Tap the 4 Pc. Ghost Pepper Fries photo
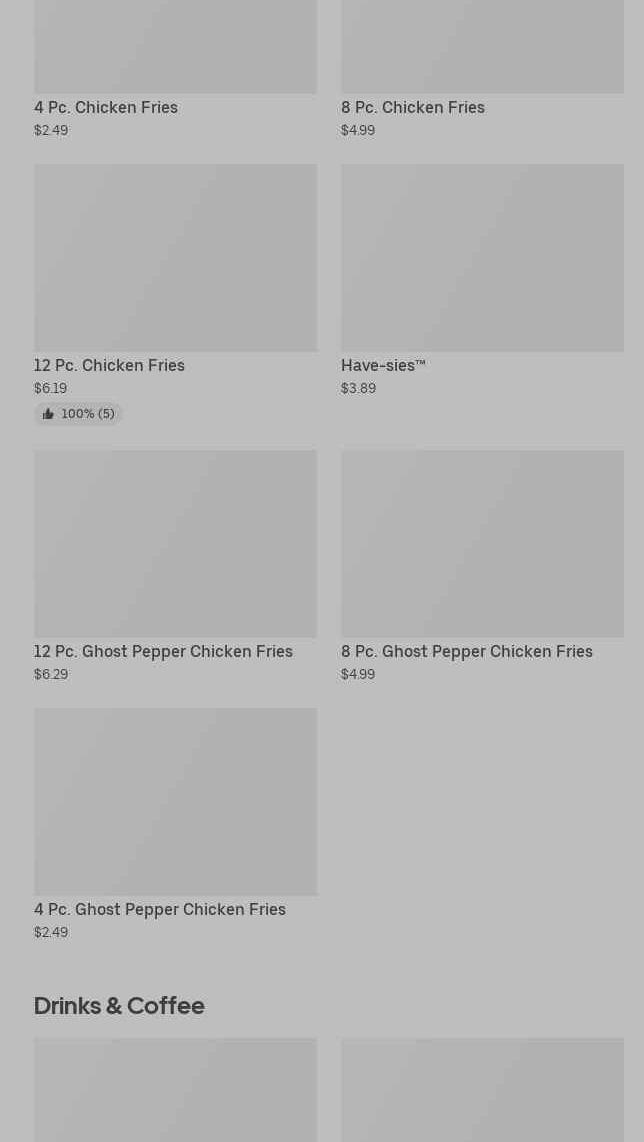 pyautogui.click(x=176, y=801)
